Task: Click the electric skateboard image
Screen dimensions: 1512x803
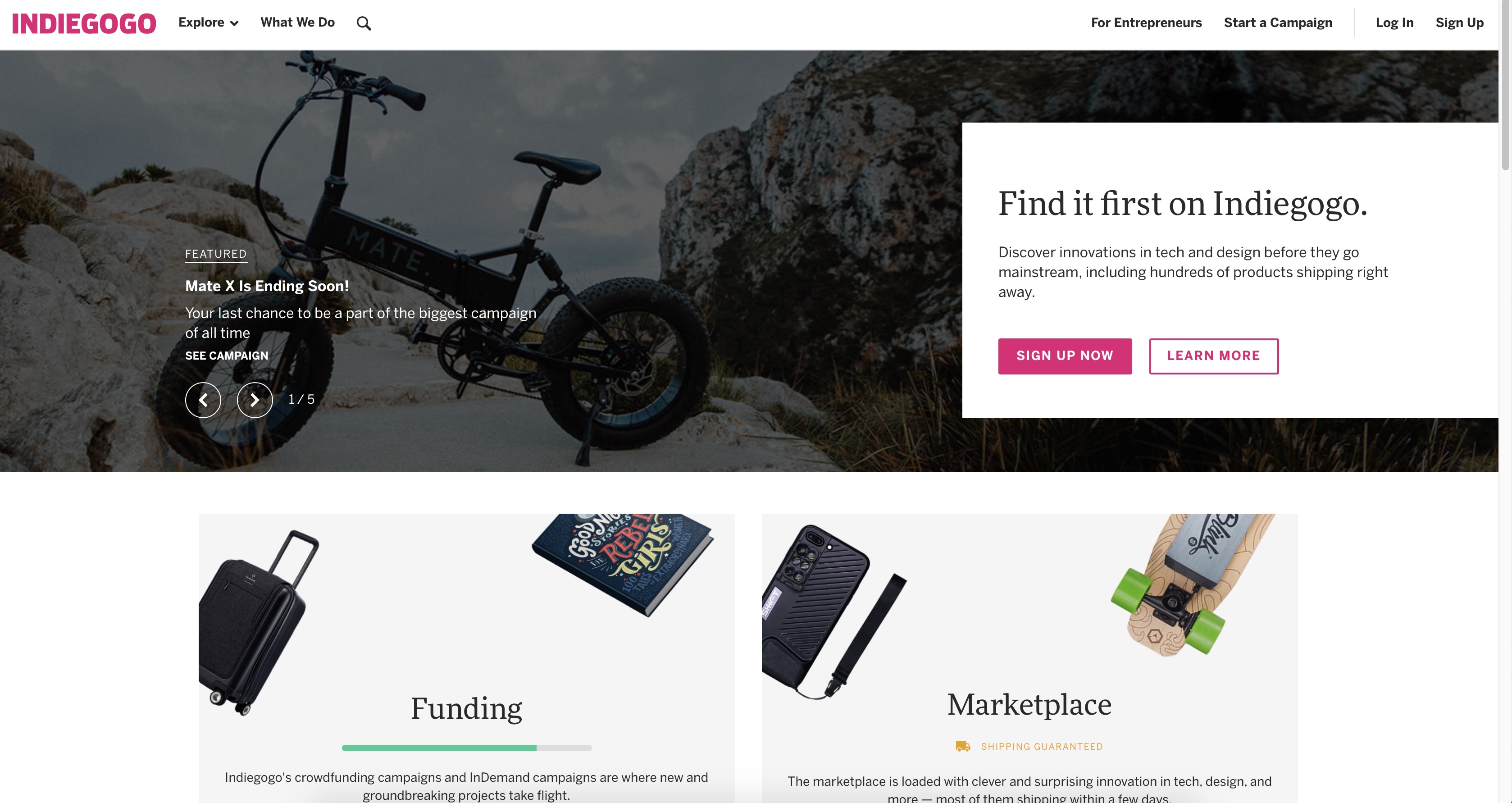Action: (x=1192, y=584)
